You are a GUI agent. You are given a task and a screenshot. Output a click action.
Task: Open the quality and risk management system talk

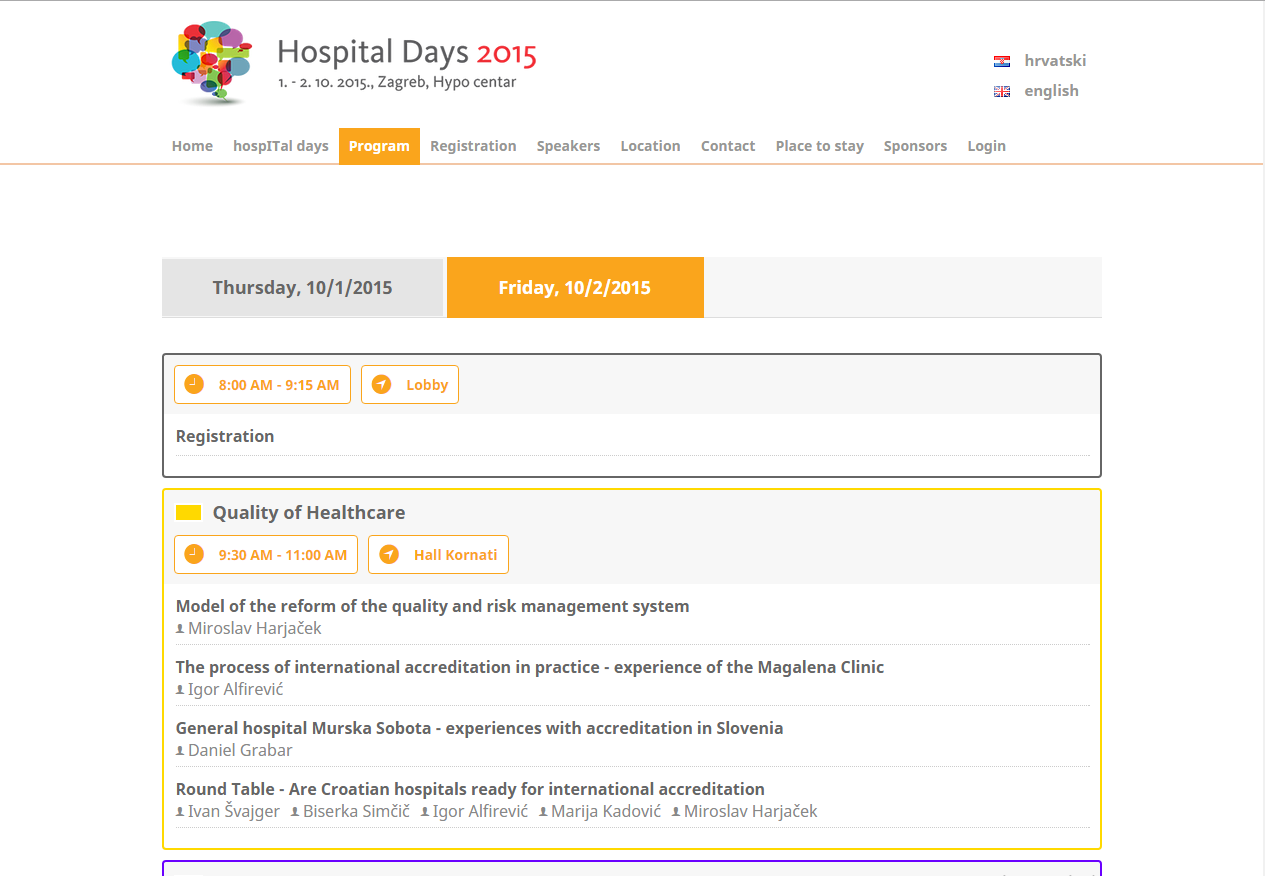432,606
